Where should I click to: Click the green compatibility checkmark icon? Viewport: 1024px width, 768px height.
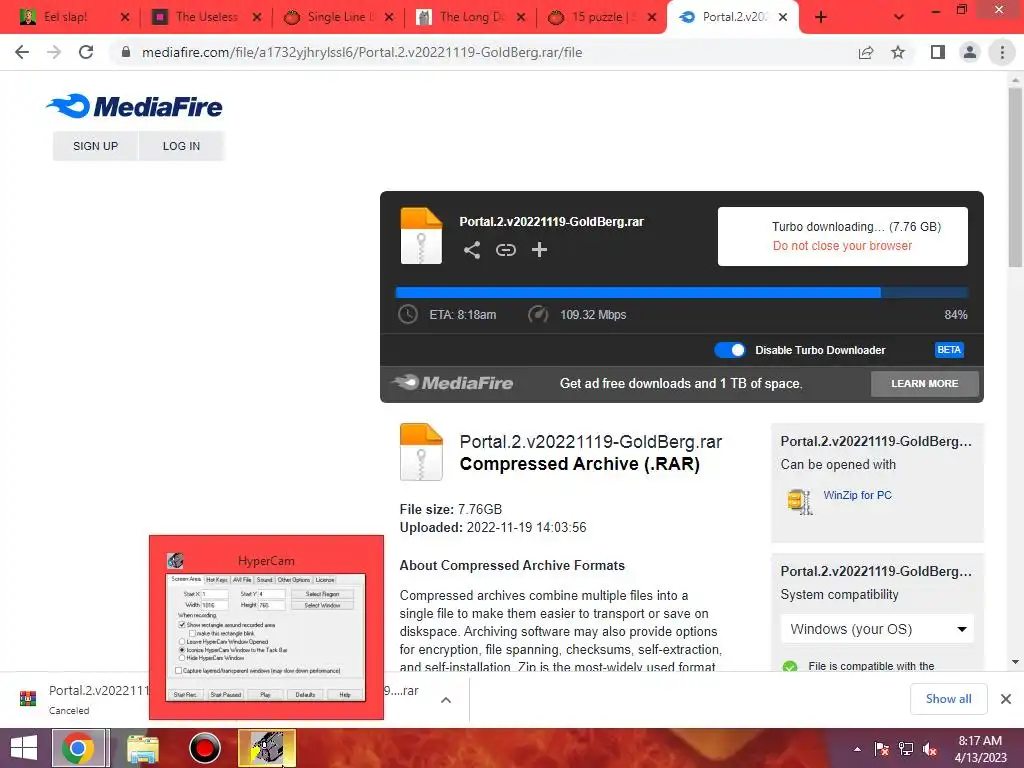click(x=790, y=666)
